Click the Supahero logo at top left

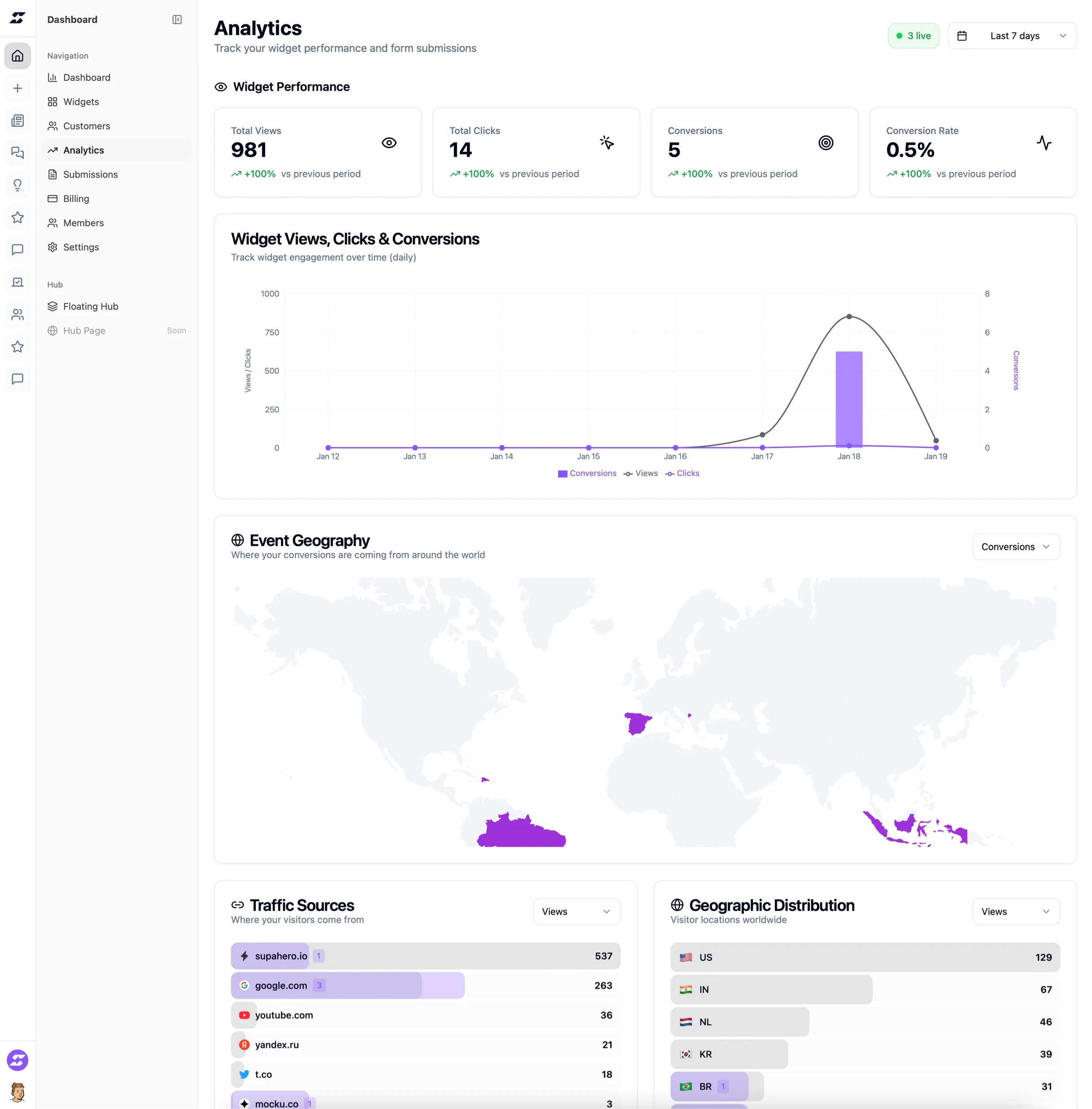(x=18, y=18)
